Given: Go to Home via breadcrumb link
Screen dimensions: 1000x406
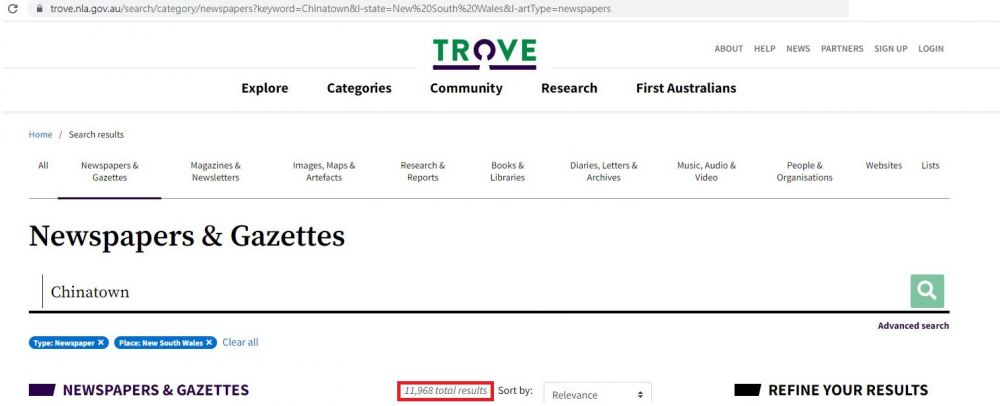Looking at the screenshot, I should tap(40, 135).
